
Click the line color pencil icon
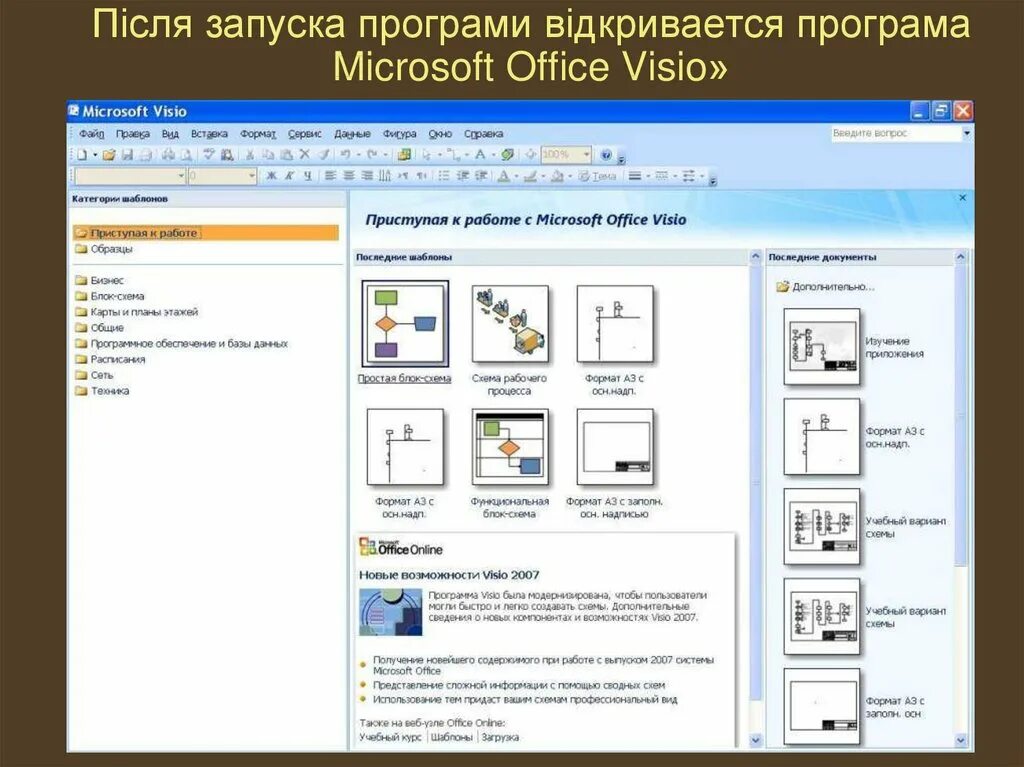tap(530, 176)
